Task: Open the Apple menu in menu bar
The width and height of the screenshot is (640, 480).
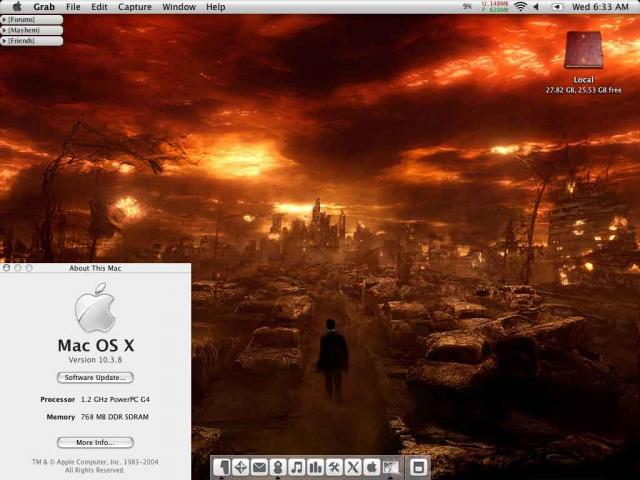Action: 17,7
